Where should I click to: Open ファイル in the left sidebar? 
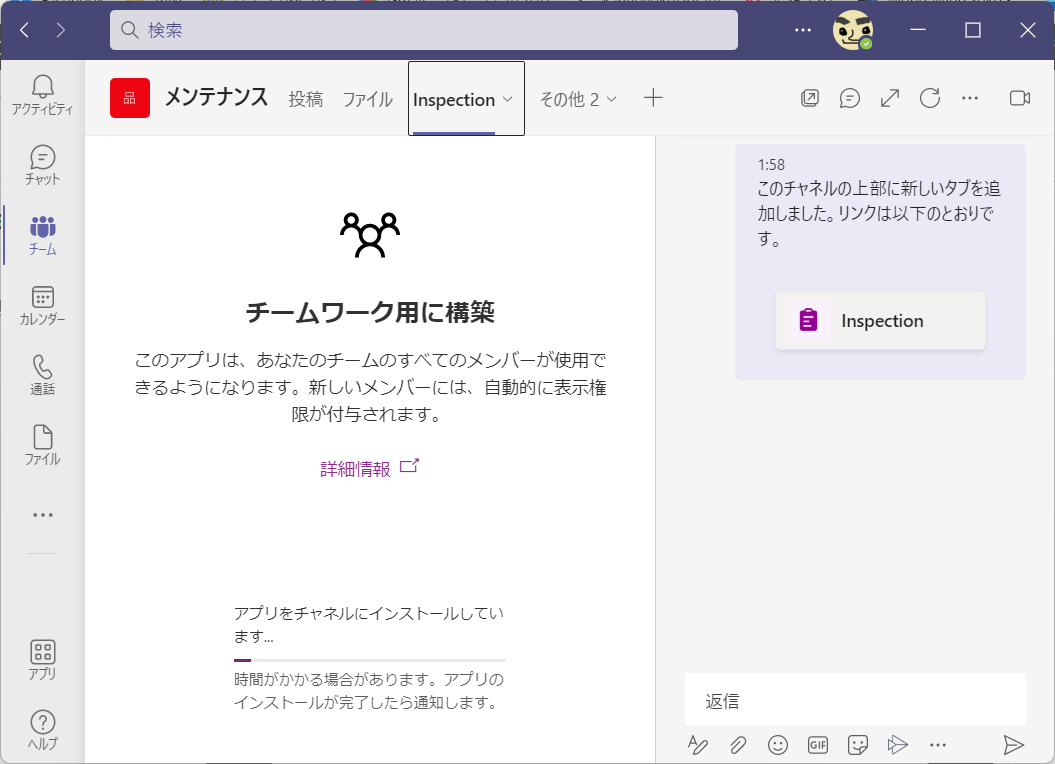[42, 446]
